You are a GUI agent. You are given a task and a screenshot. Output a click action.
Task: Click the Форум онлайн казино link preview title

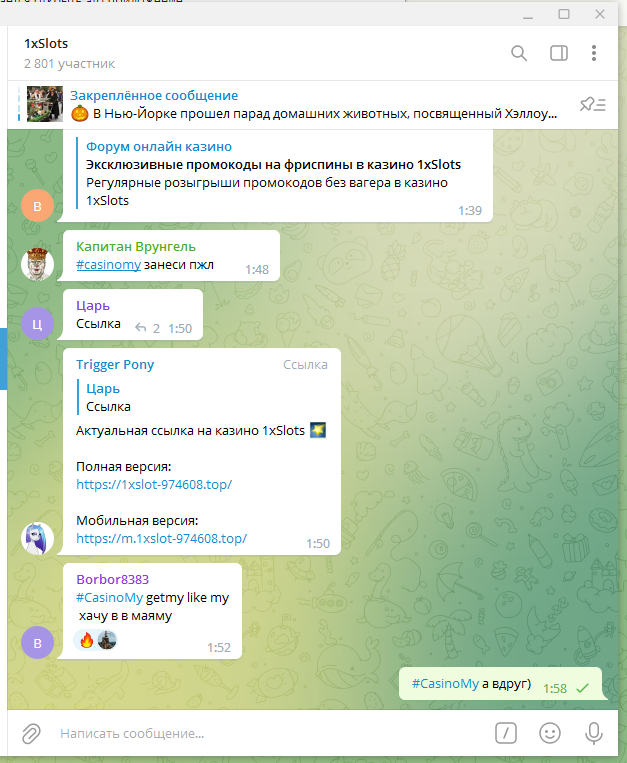point(159,146)
